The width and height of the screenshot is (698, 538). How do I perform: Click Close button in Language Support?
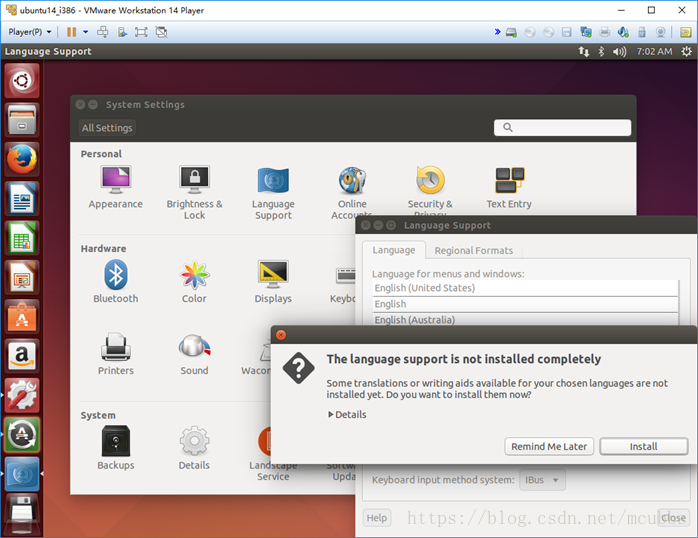coord(673,518)
